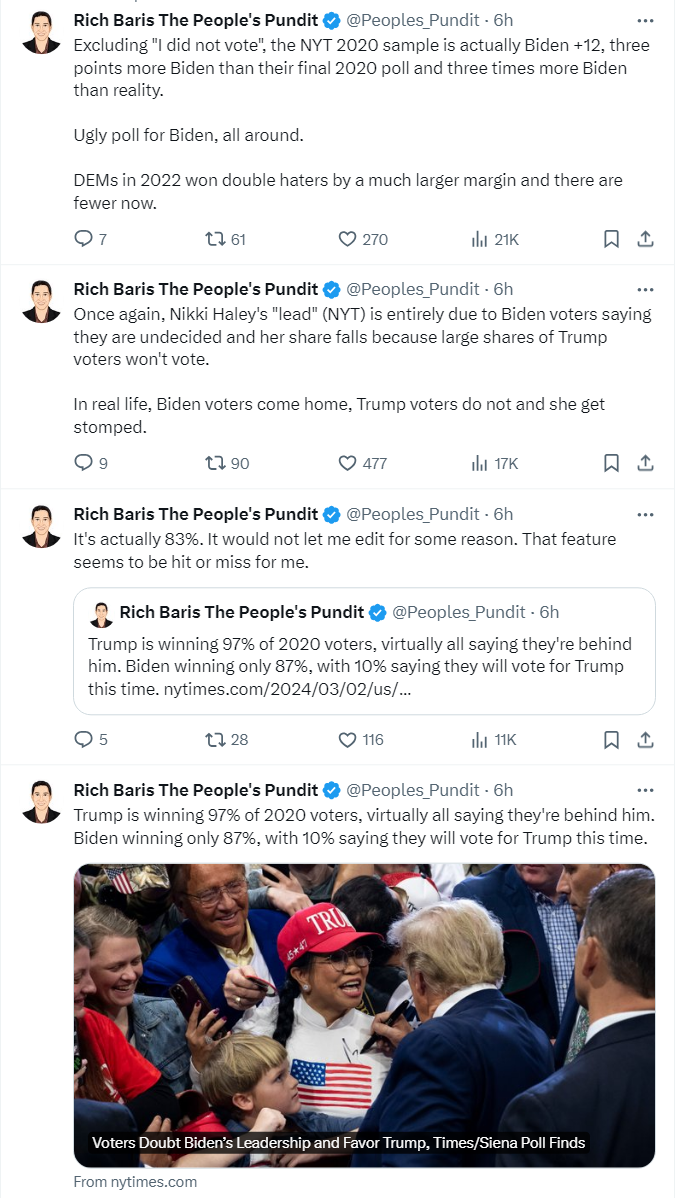Open more options on Nikki Haley tweet
This screenshot has width=675, height=1198.
645,290
